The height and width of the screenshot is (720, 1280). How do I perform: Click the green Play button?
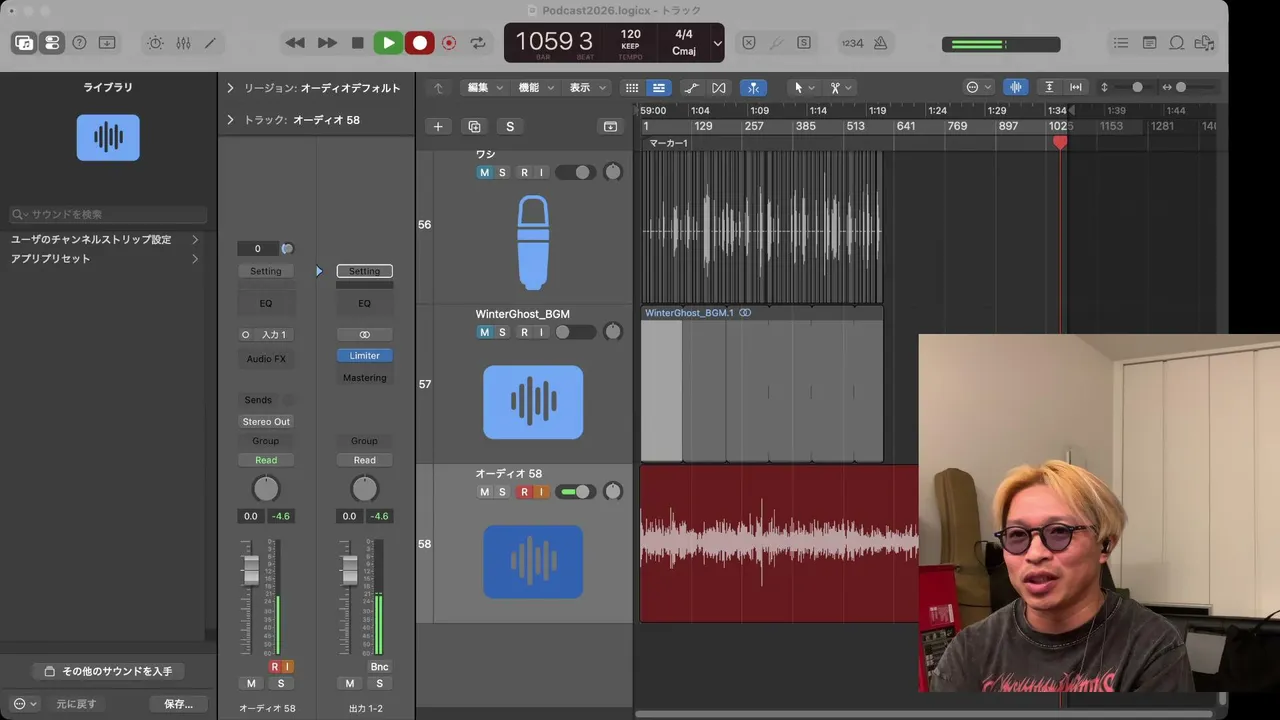pos(388,43)
